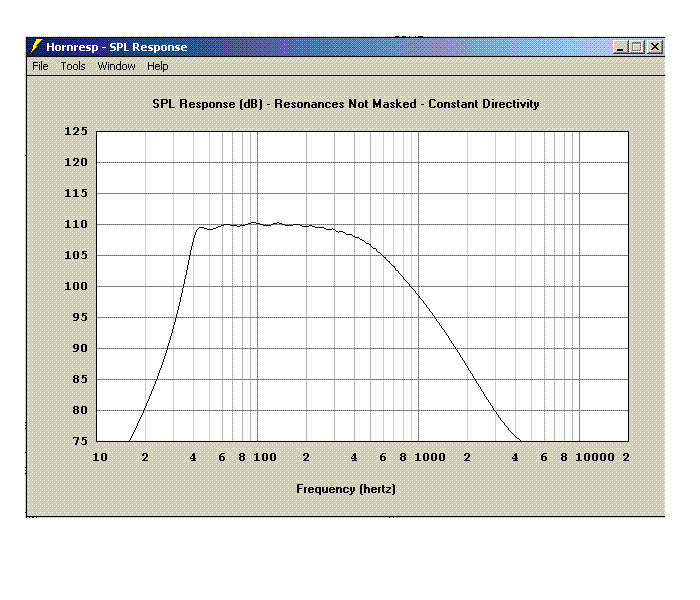This screenshot has width=700, height=600.
Task: Close the Hornresp SPL Response window
Action: coord(654,47)
